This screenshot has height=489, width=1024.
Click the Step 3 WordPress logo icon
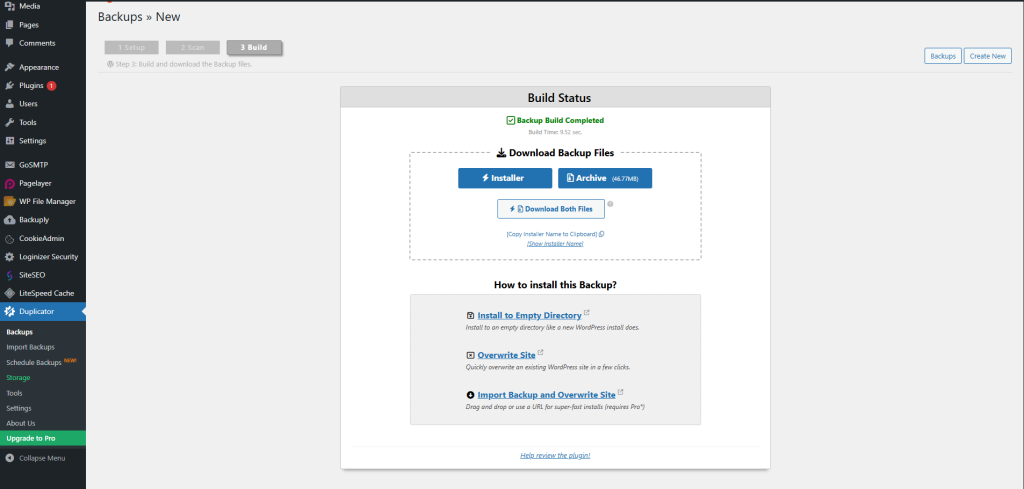click(x=110, y=65)
